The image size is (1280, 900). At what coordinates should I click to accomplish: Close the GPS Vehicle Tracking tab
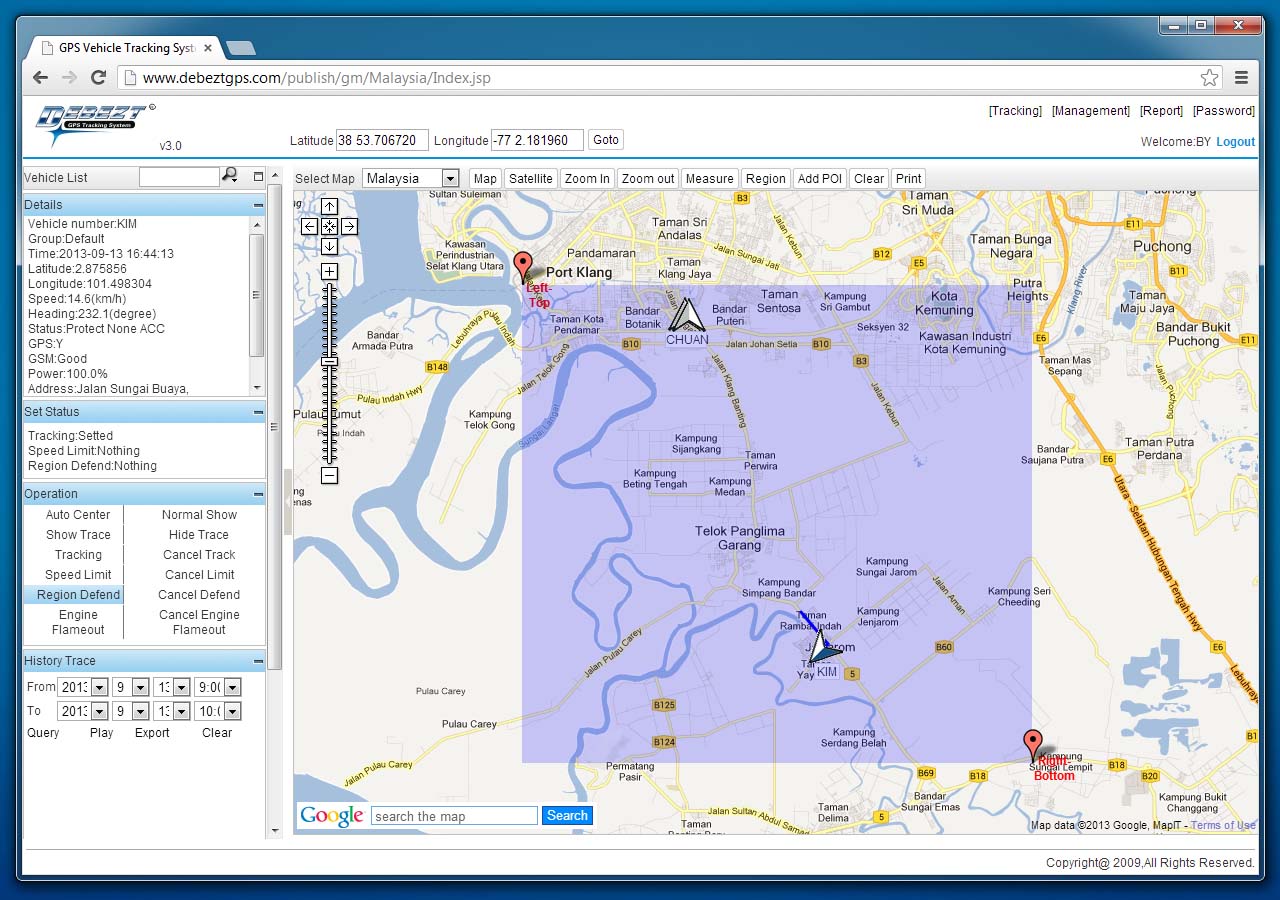(208, 47)
